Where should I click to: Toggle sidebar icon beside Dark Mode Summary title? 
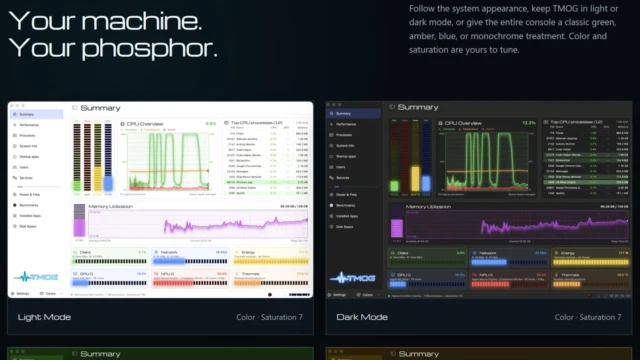point(392,107)
